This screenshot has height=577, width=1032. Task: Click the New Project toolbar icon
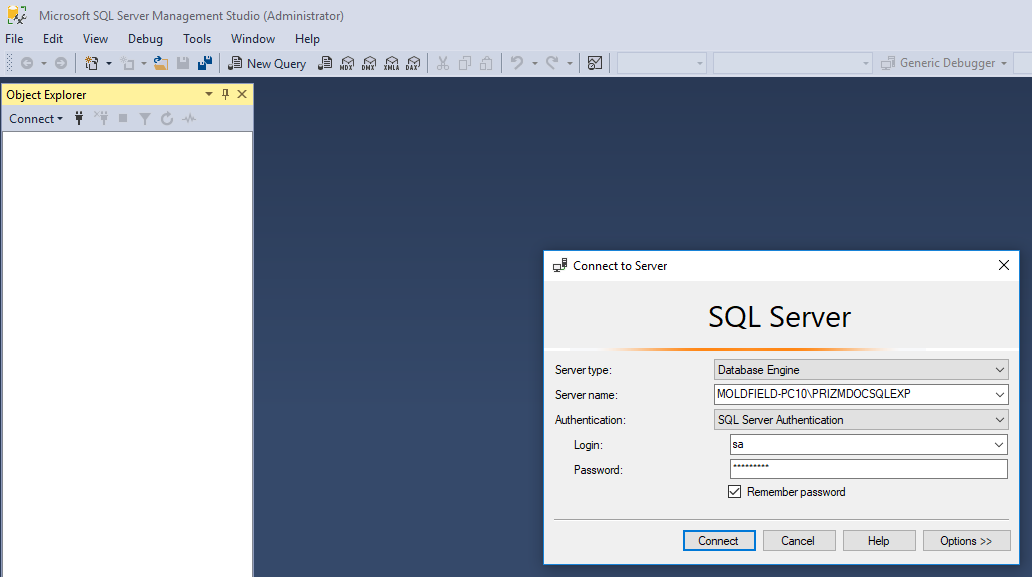pyautogui.click(x=91, y=63)
